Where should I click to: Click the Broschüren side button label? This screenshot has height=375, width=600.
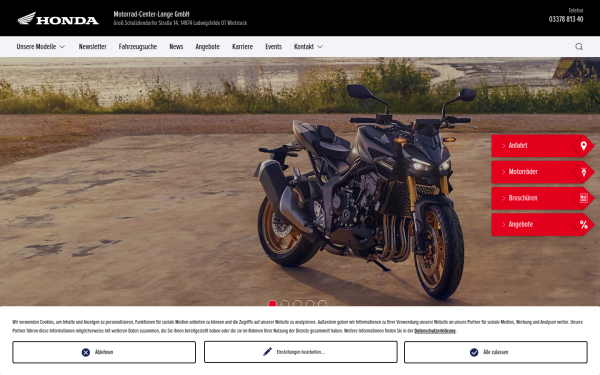523,198
